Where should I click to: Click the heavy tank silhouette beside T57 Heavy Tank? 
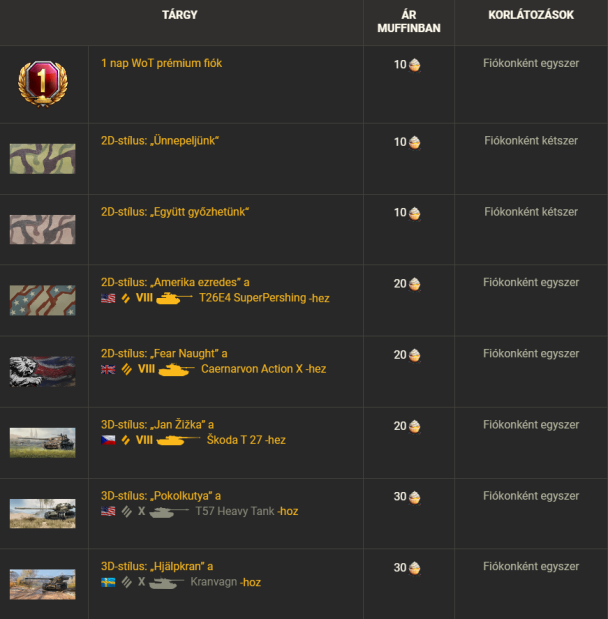[x=169, y=512]
